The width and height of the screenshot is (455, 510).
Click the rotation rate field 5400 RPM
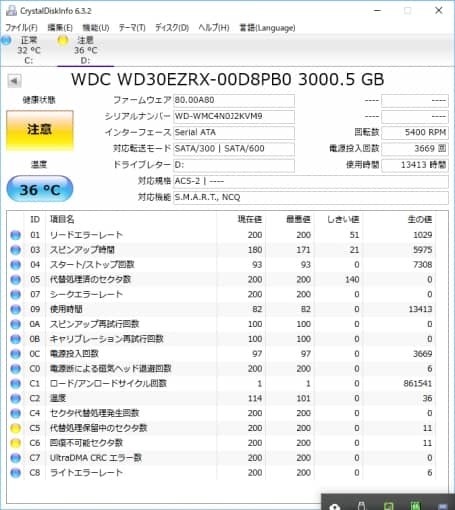[415, 133]
